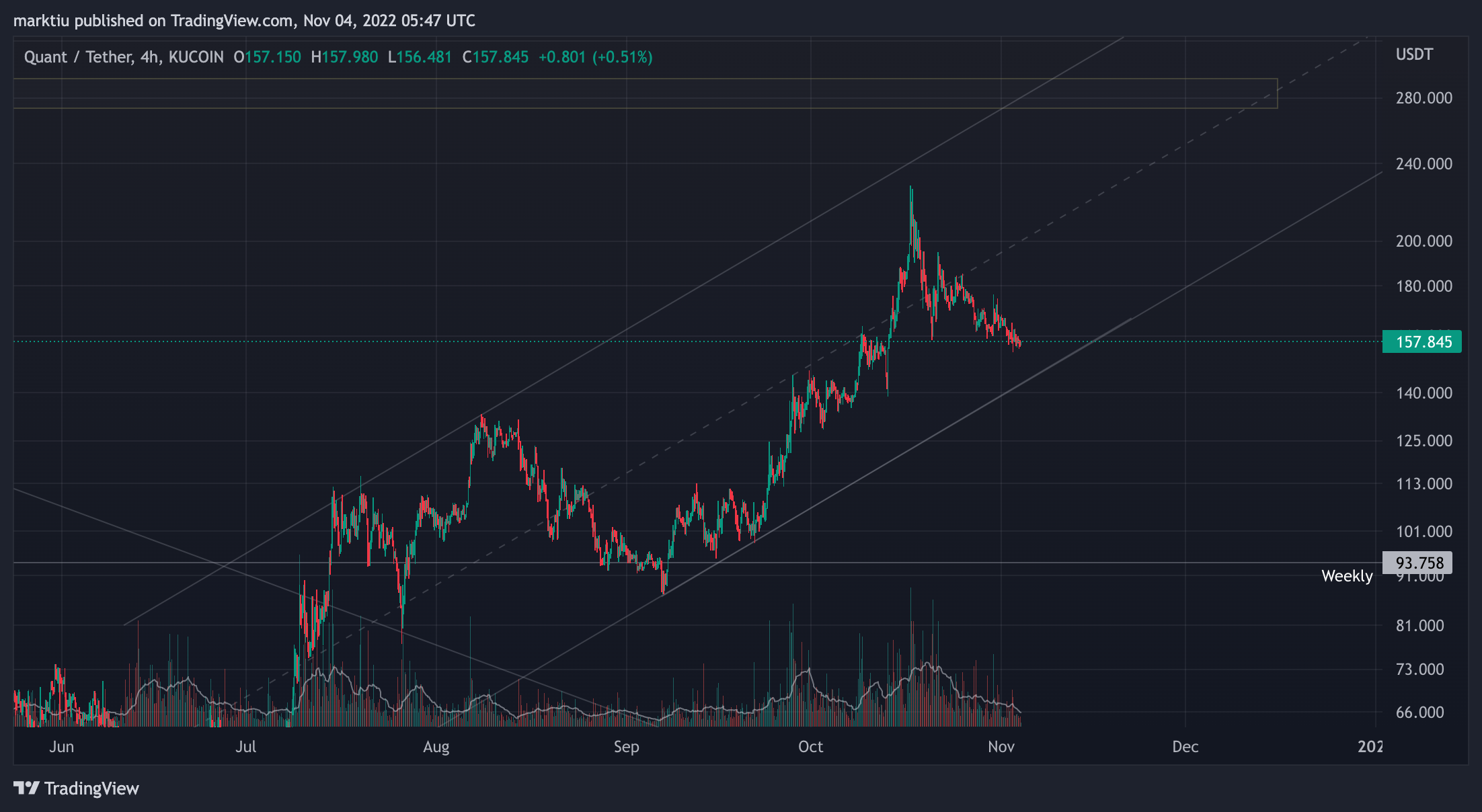Click the 66.000 price axis label
The image size is (1482, 812).
click(1419, 713)
